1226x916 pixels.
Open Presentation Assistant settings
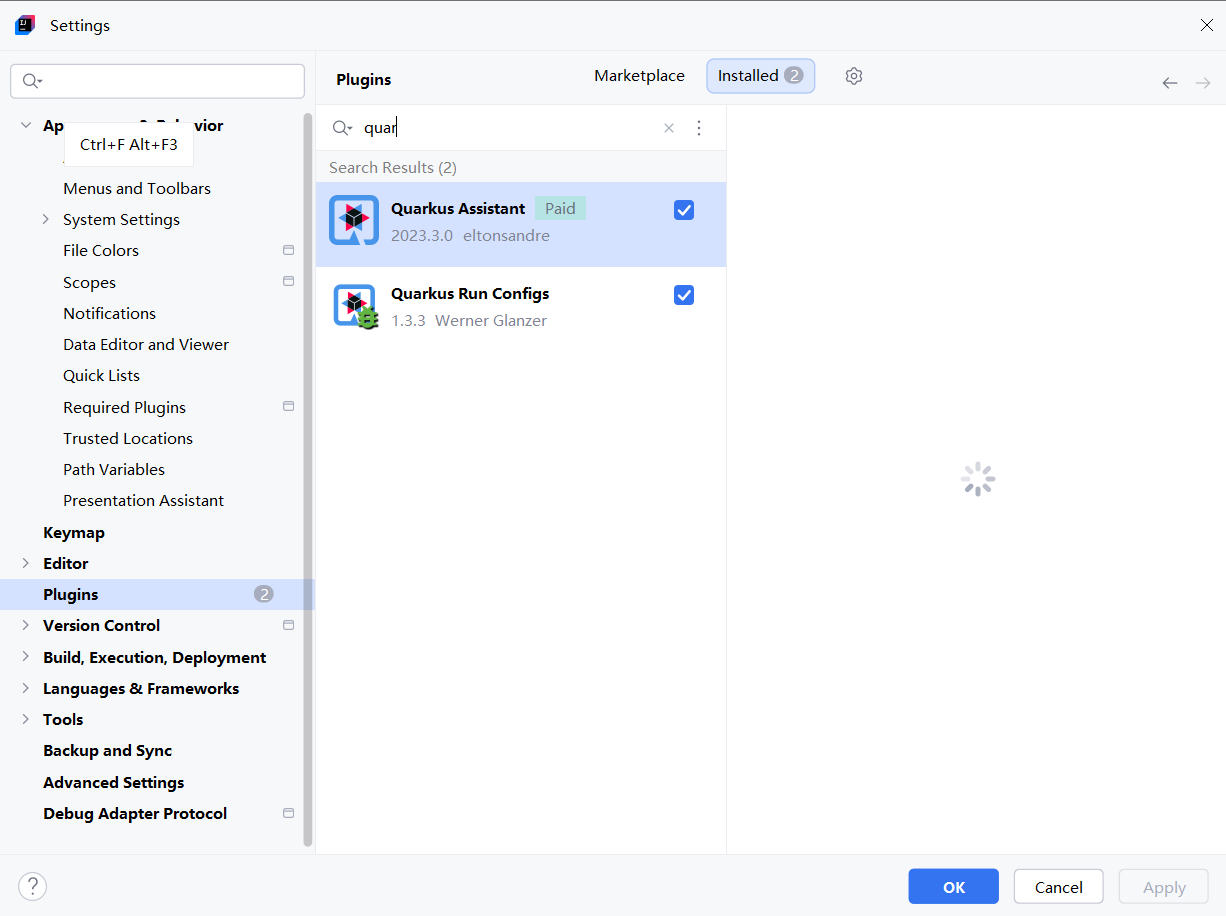(143, 500)
